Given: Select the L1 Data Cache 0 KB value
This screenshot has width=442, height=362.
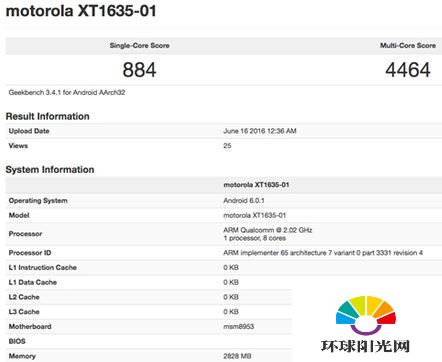Looking at the screenshot, I should pyautogui.click(x=231, y=282).
